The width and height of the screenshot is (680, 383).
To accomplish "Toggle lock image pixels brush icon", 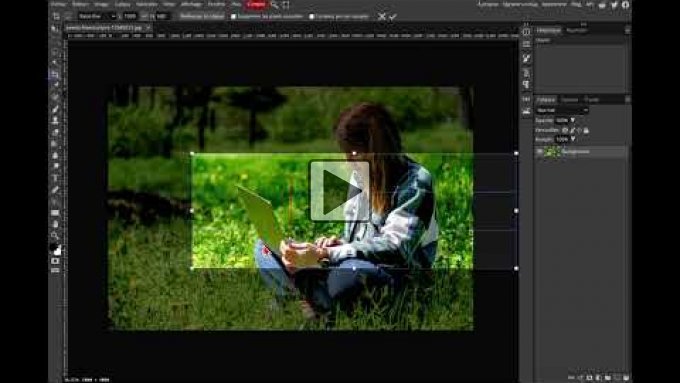I will [x=572, y=130].
